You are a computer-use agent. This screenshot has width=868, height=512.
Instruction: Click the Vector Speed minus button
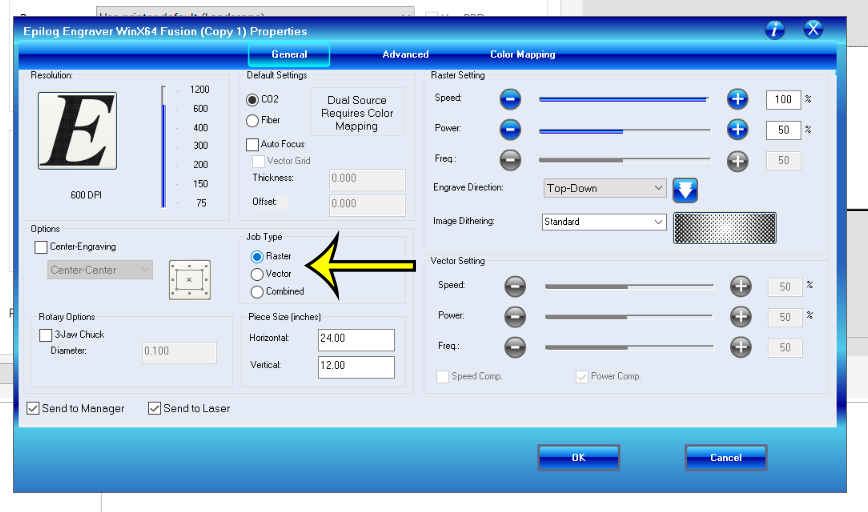click(515, 286)
